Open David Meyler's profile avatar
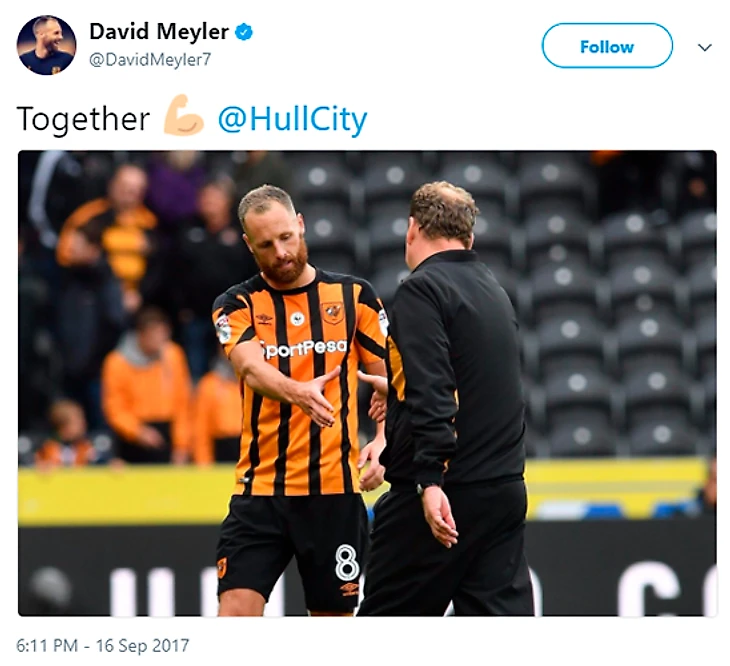 (x=47, y=45)
